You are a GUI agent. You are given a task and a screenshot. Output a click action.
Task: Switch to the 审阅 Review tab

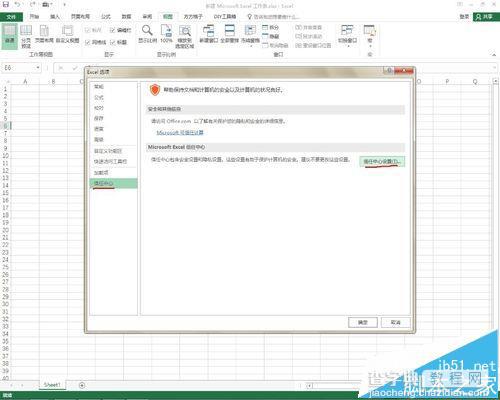coord(147,17)
